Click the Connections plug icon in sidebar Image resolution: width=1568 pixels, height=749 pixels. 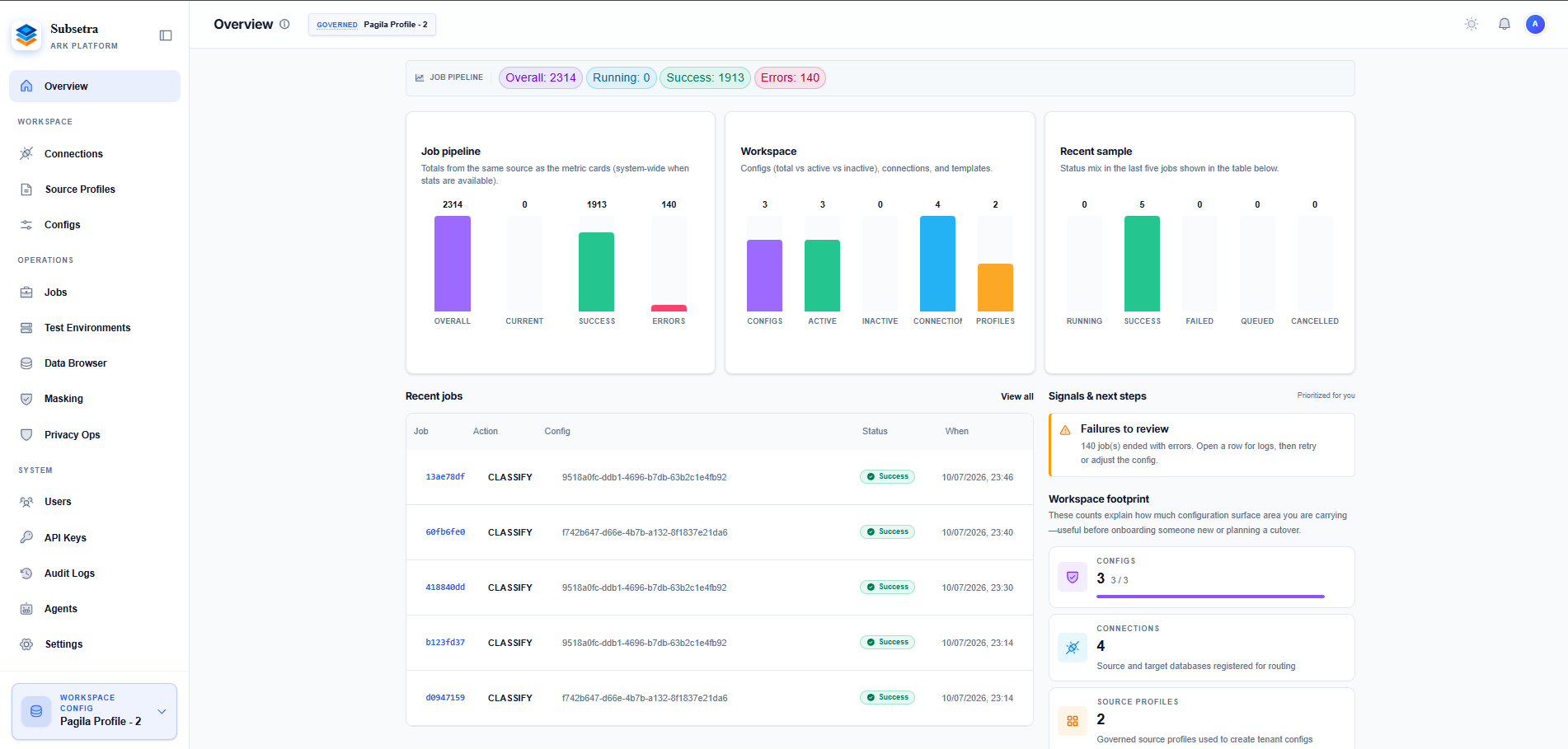click(26, 153)
